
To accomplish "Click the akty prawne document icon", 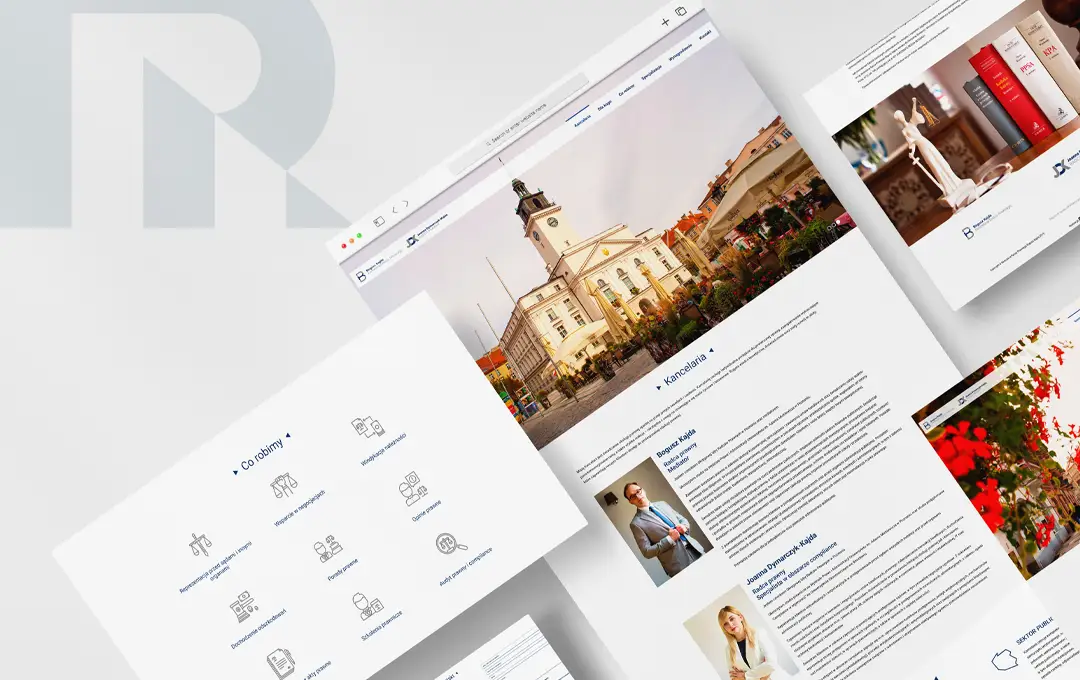I will (x=280, y=663).
